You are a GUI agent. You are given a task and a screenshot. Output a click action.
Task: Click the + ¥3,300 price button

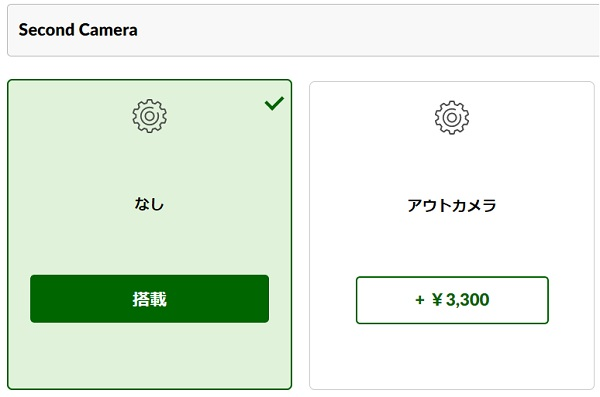[x=452, y=300]
